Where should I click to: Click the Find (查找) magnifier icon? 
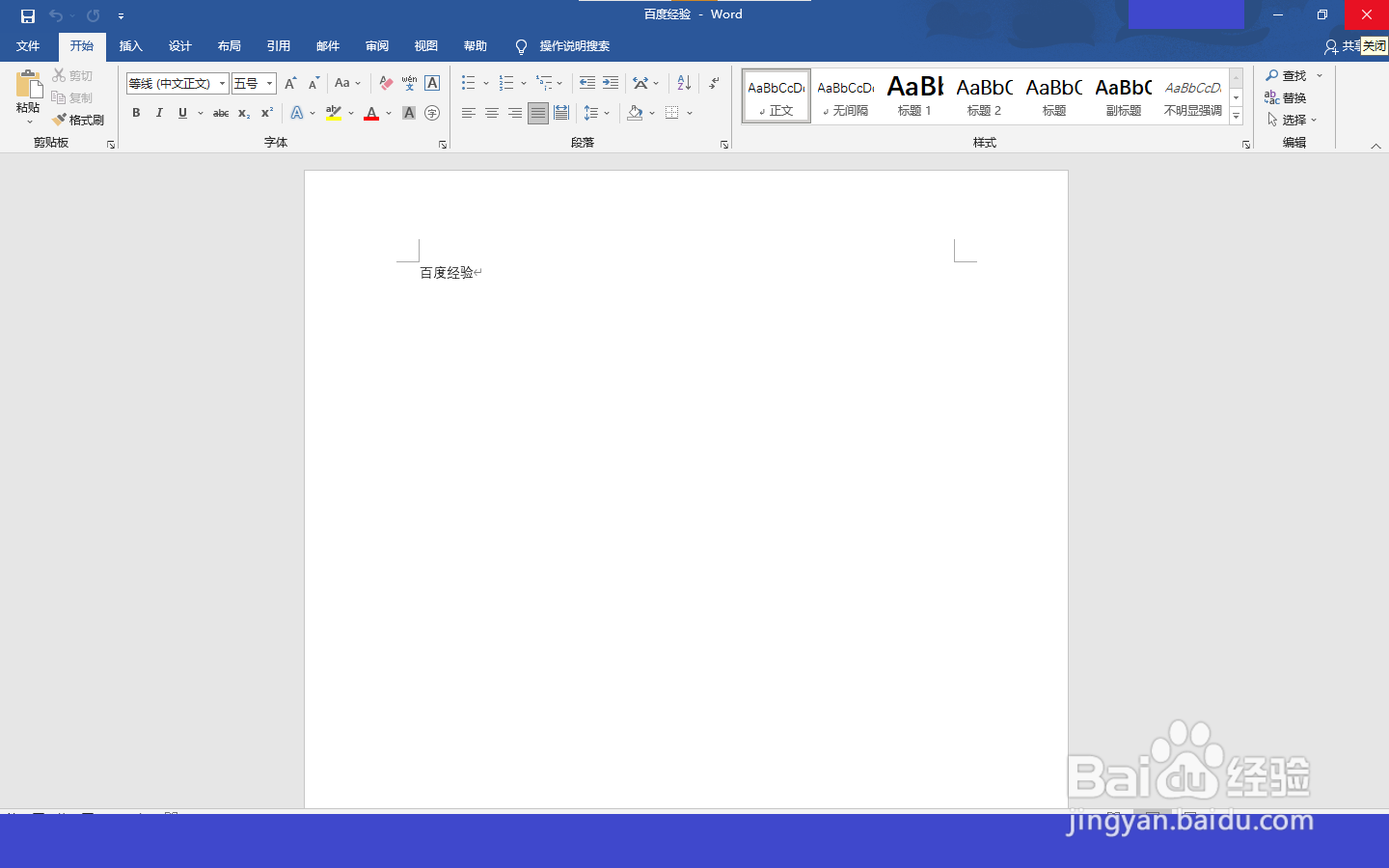(1271, 75)
